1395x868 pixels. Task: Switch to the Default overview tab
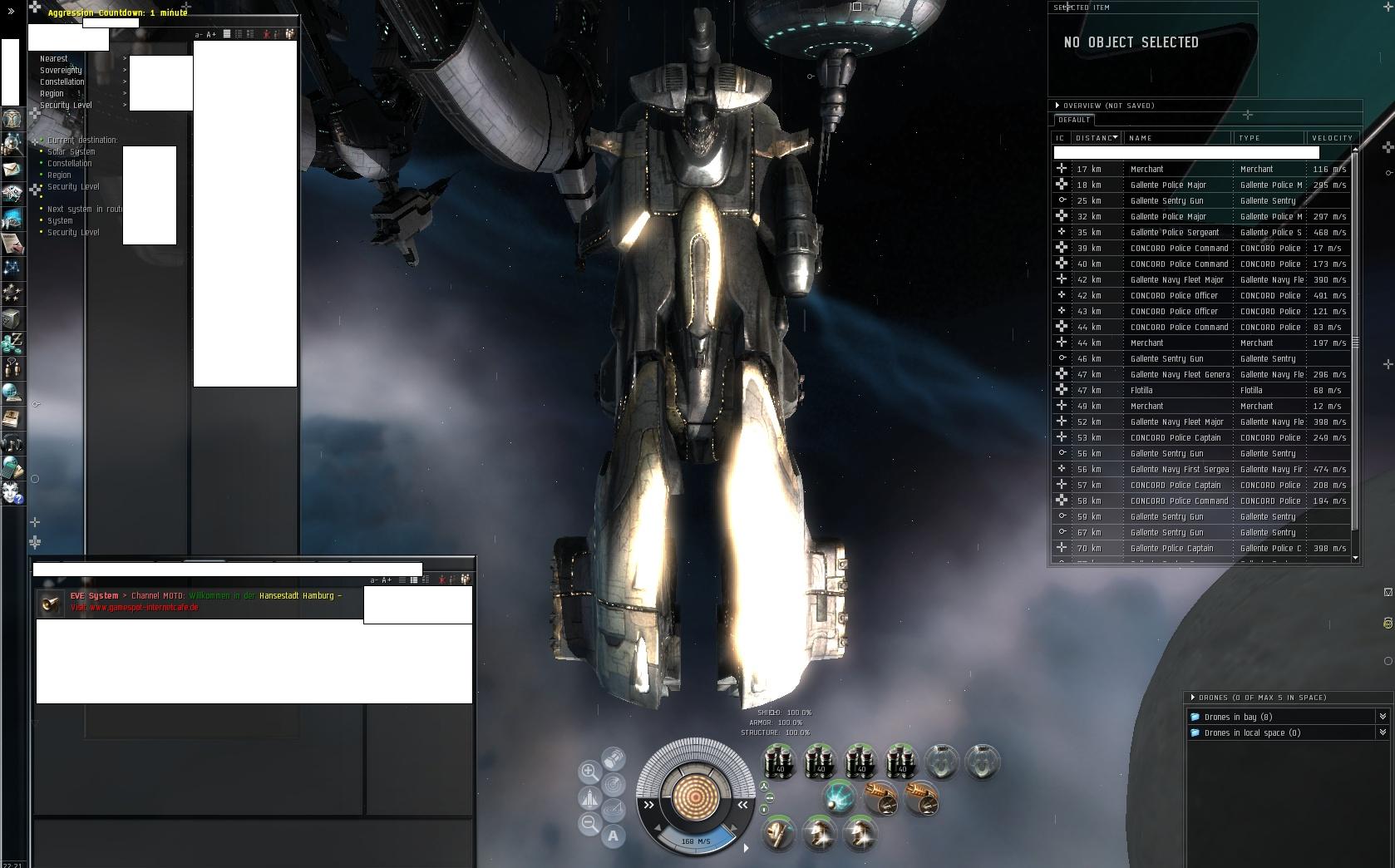tap(1074, 120)
